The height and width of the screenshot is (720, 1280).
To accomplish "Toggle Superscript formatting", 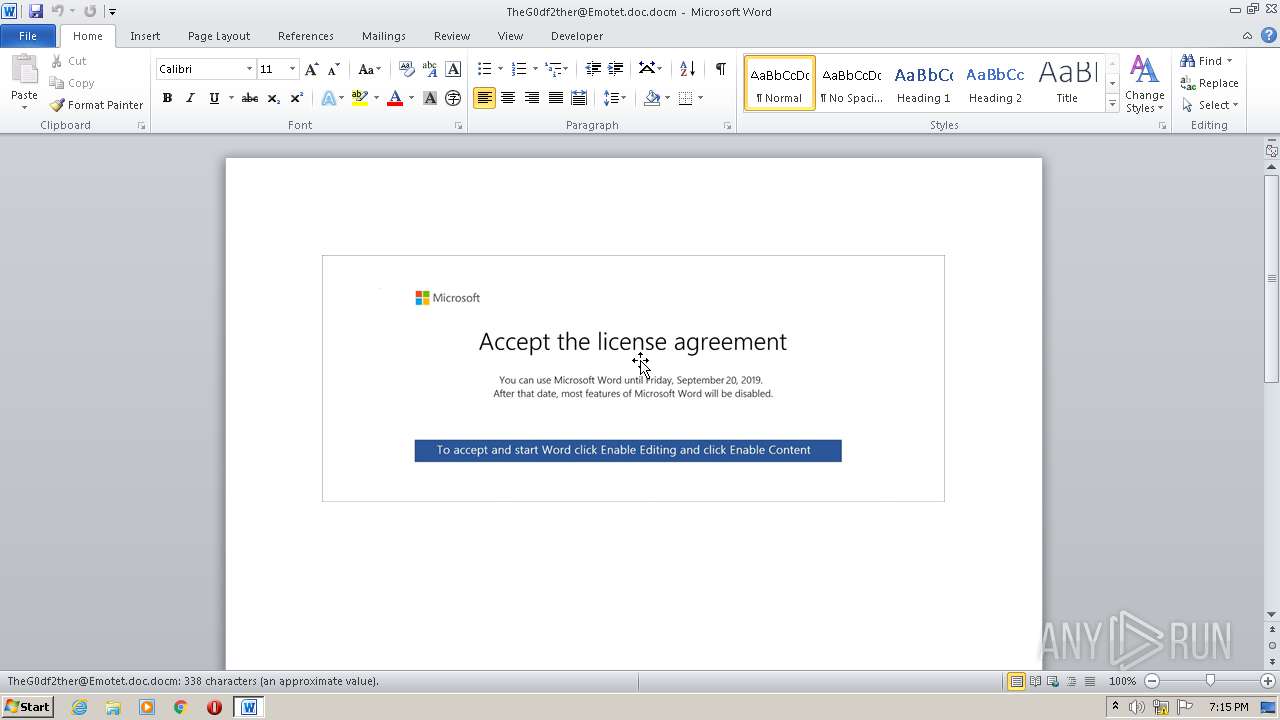I will (x=296, y=98).
